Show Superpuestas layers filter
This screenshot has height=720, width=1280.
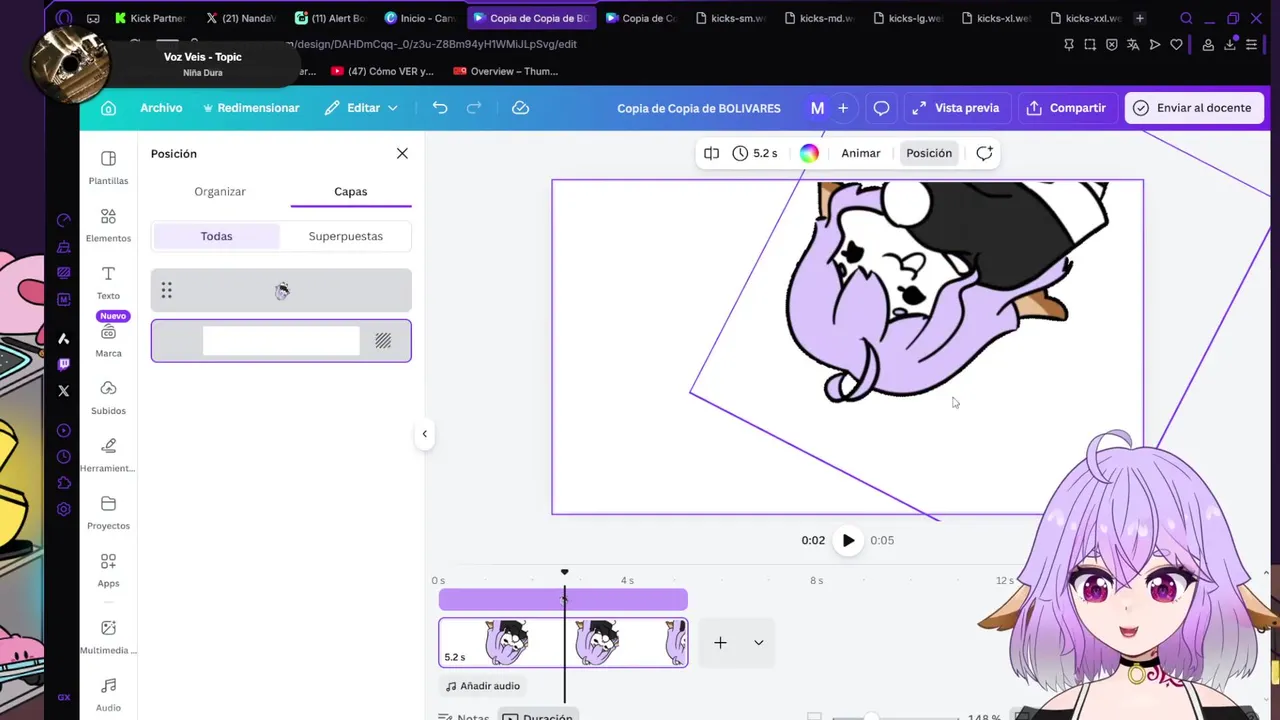[x=345, y=236]
